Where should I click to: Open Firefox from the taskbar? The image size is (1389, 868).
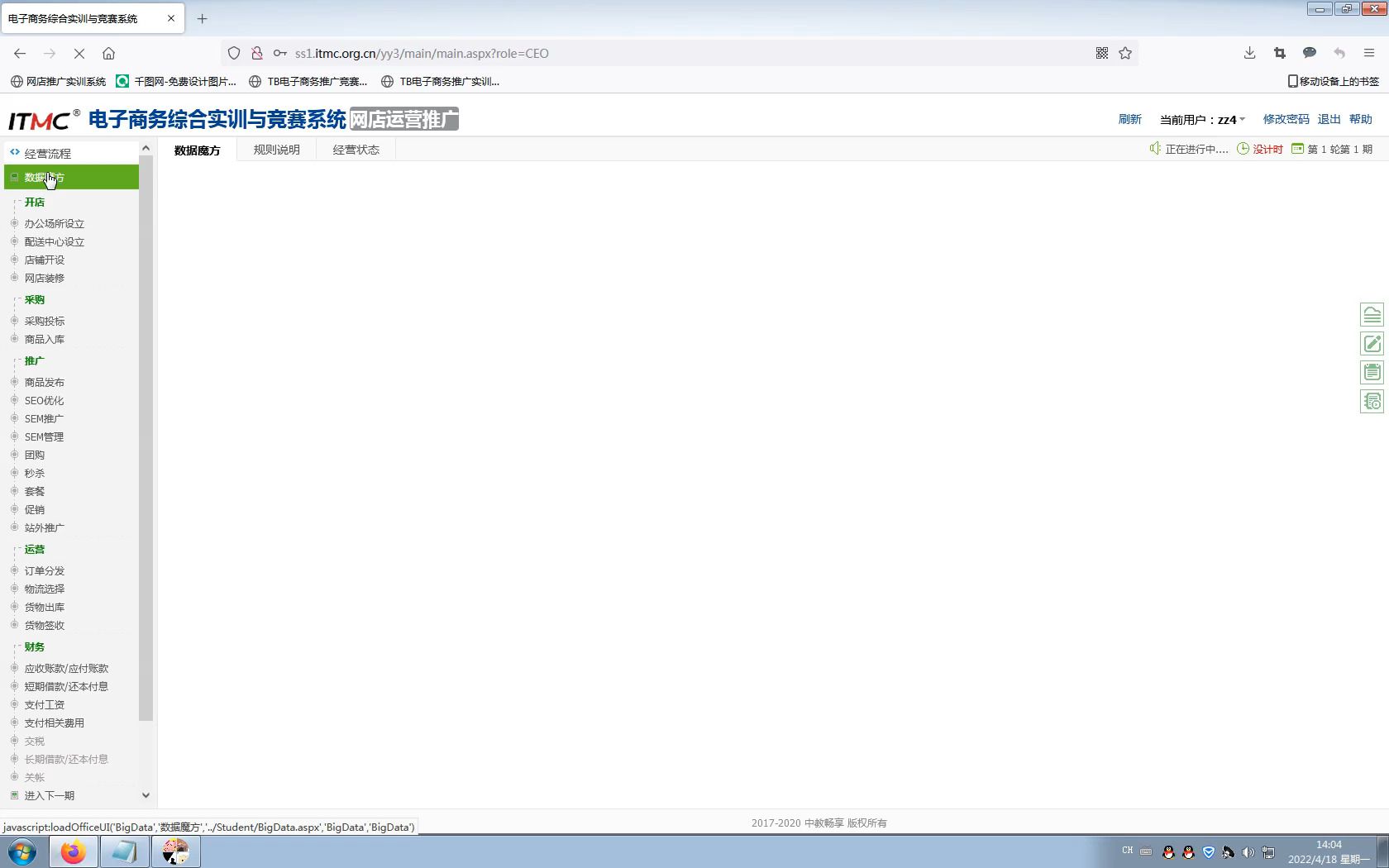[x=73, y=851]
